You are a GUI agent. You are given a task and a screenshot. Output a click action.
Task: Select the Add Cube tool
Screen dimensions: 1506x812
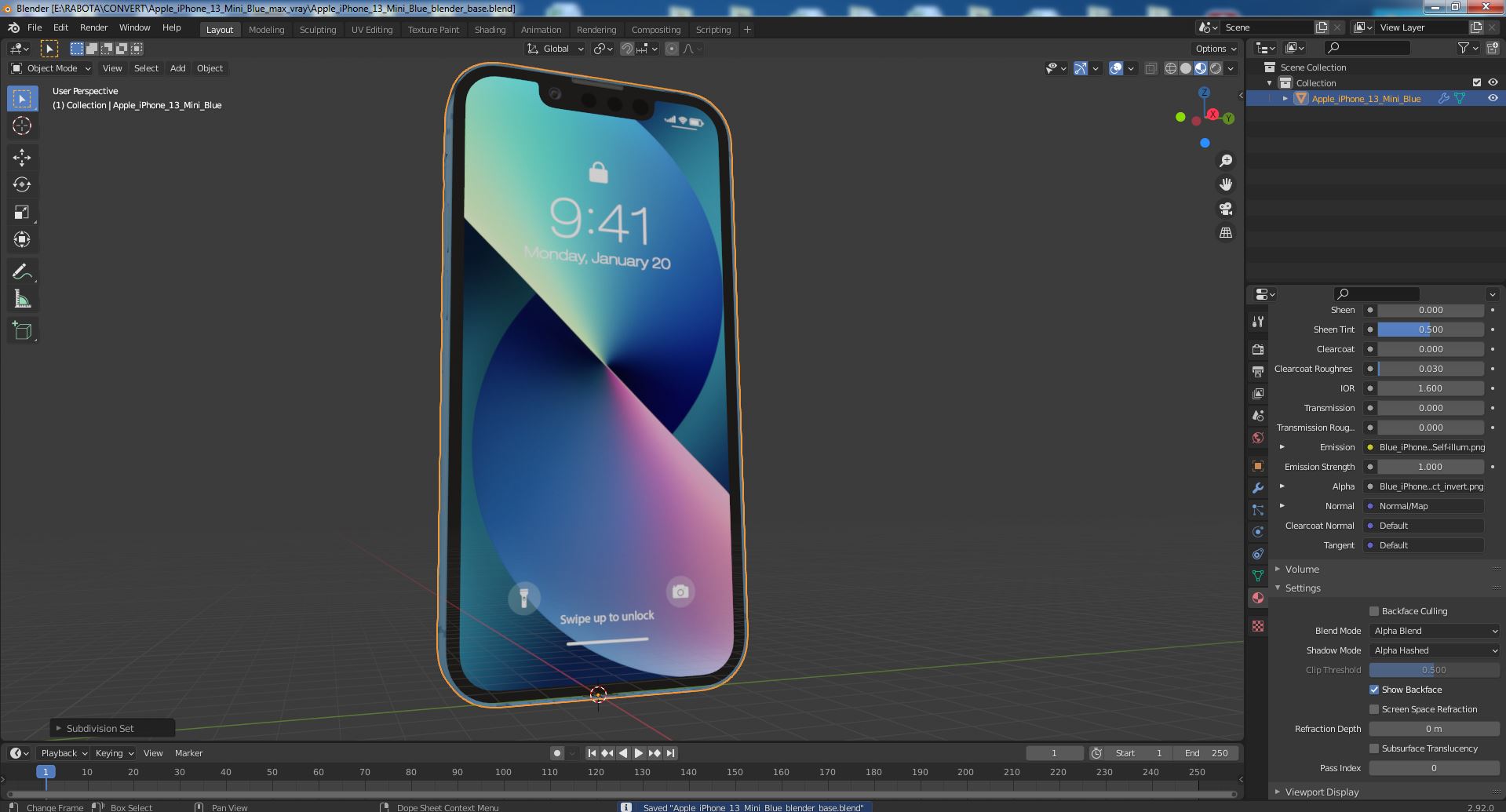(x=22, y=331)
